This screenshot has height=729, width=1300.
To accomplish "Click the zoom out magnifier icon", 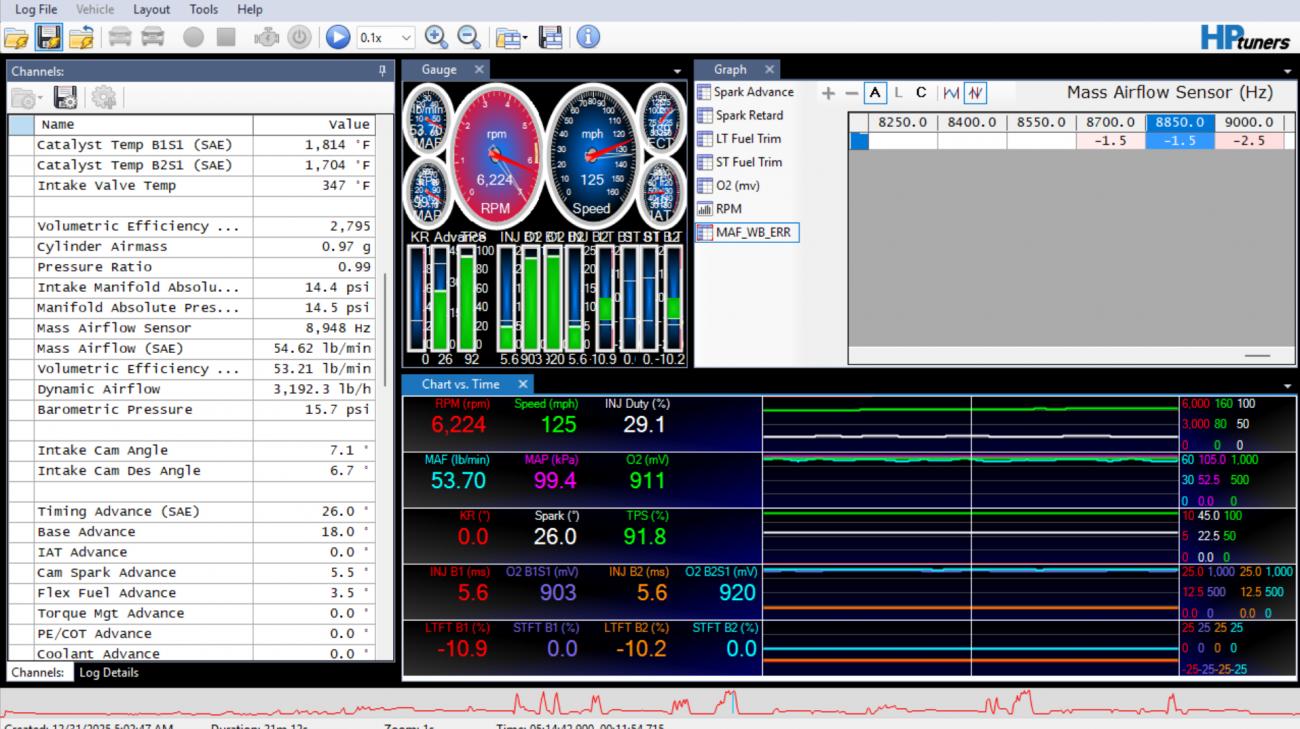I will click(468, 37).
